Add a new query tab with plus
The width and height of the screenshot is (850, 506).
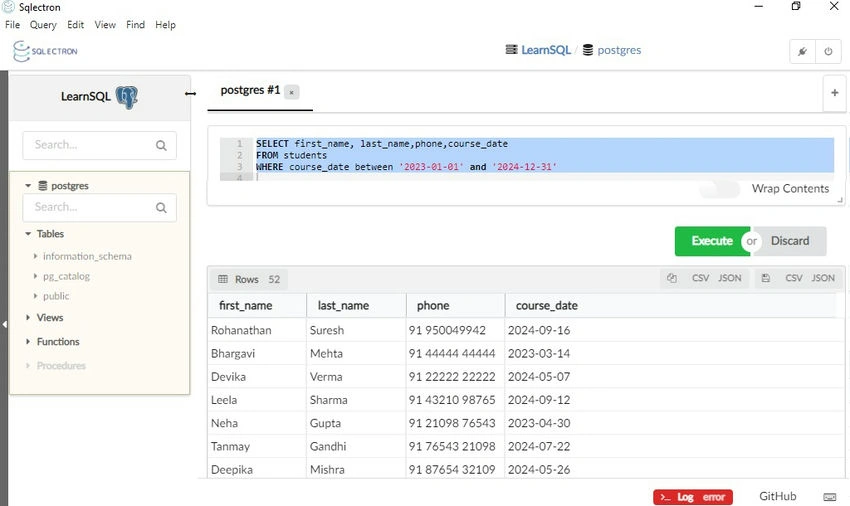click(835, 93)
